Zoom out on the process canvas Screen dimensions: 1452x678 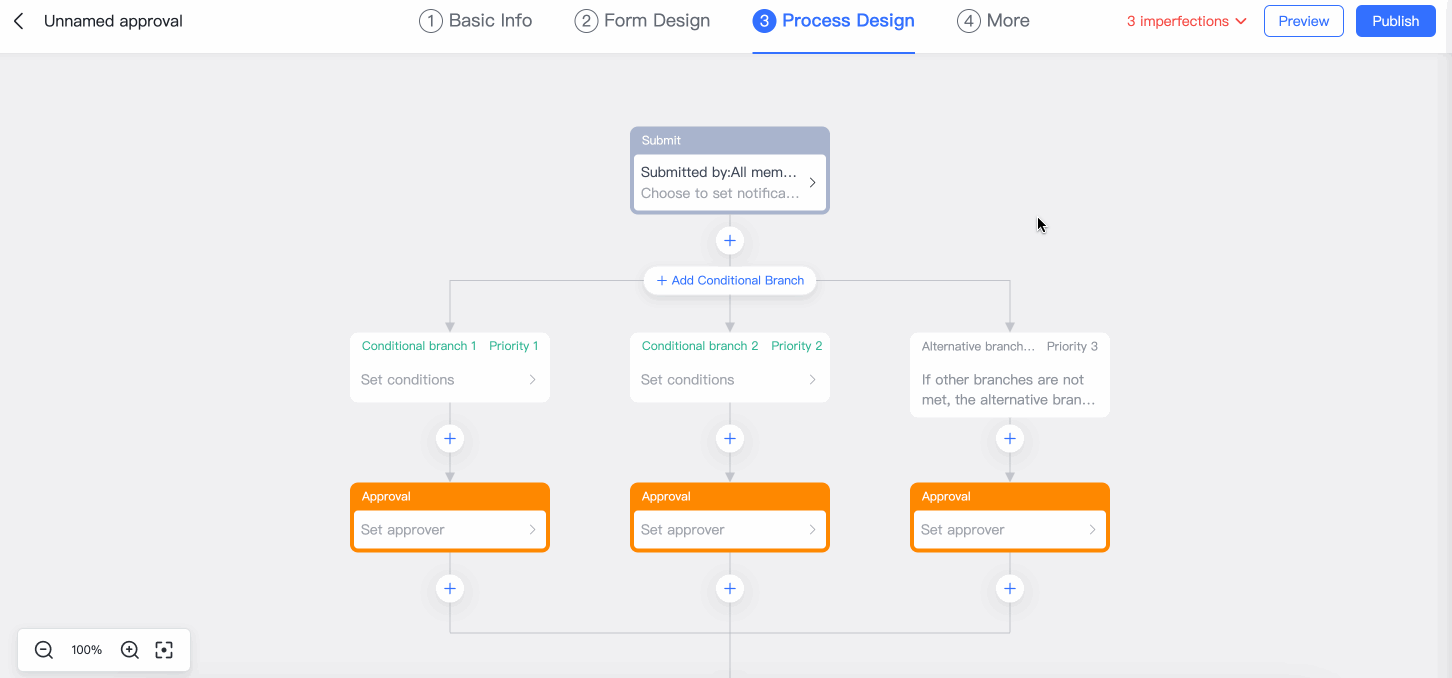pos(43,650)
